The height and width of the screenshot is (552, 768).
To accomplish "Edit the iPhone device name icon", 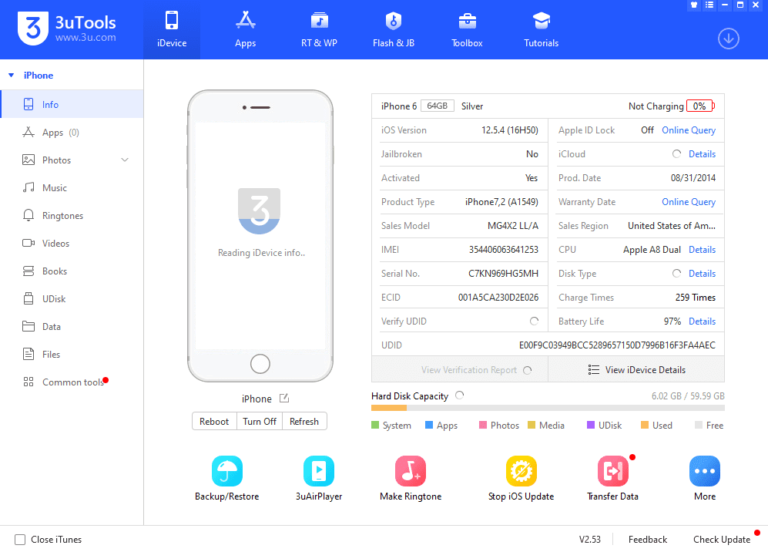I will tap(284, 398).
